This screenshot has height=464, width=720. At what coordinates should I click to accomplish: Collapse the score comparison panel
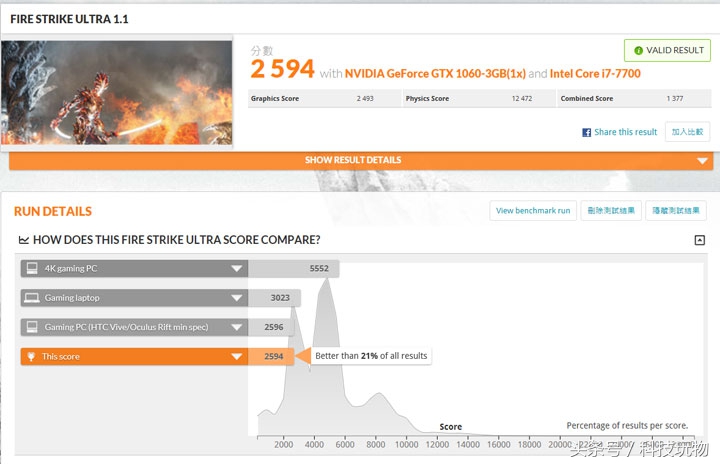[x=699, y=240]
